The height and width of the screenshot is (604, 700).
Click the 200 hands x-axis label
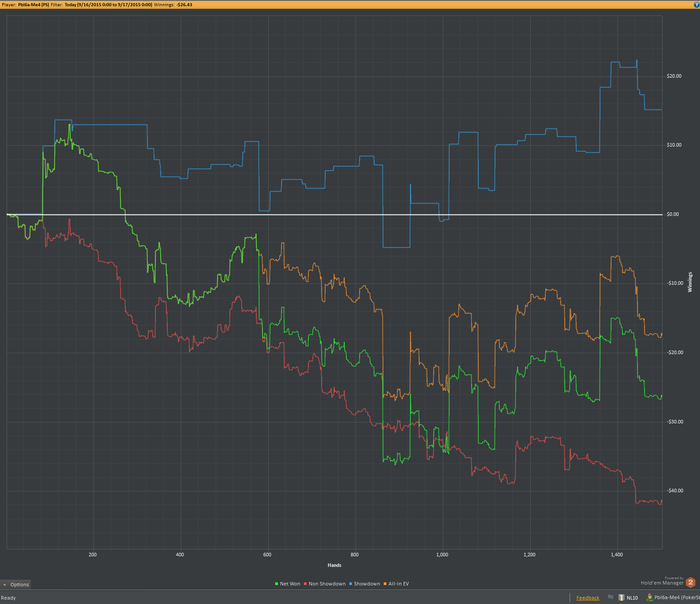[x=92, y=555]
